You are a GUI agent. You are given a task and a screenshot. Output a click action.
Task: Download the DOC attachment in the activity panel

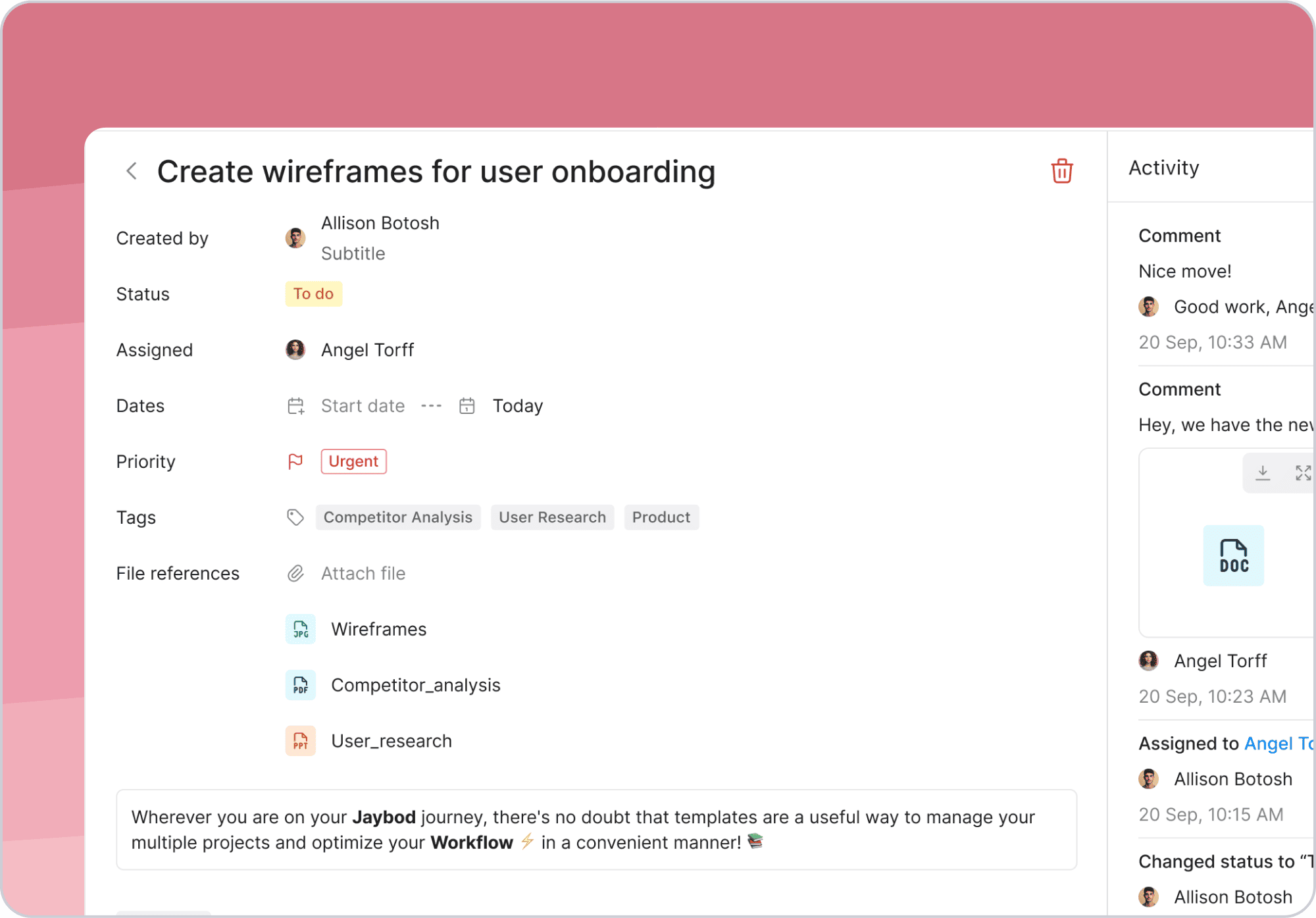click(1263, 472)
